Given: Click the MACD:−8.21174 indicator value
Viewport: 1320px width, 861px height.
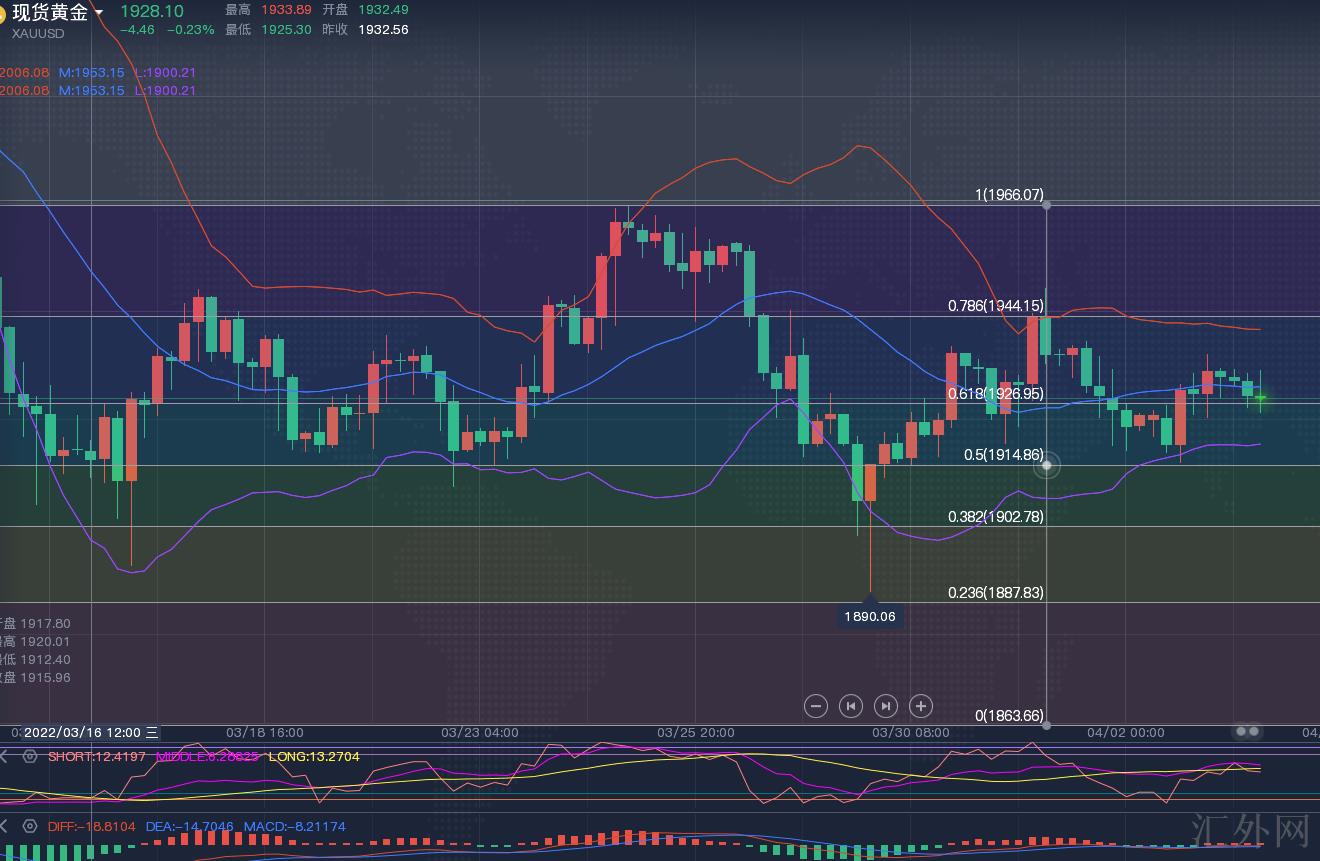Looking at the screenshot, I should [x=295, y=826].
